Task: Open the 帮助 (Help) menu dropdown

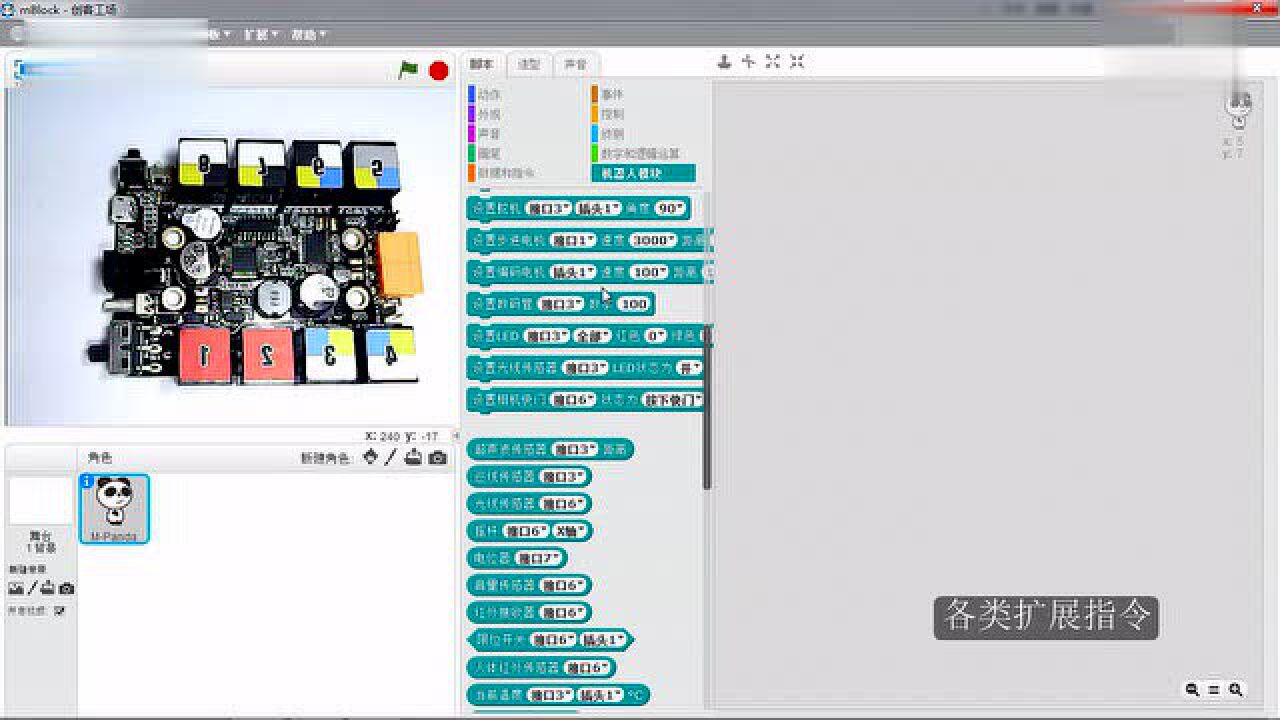Action: pos(308,34)
